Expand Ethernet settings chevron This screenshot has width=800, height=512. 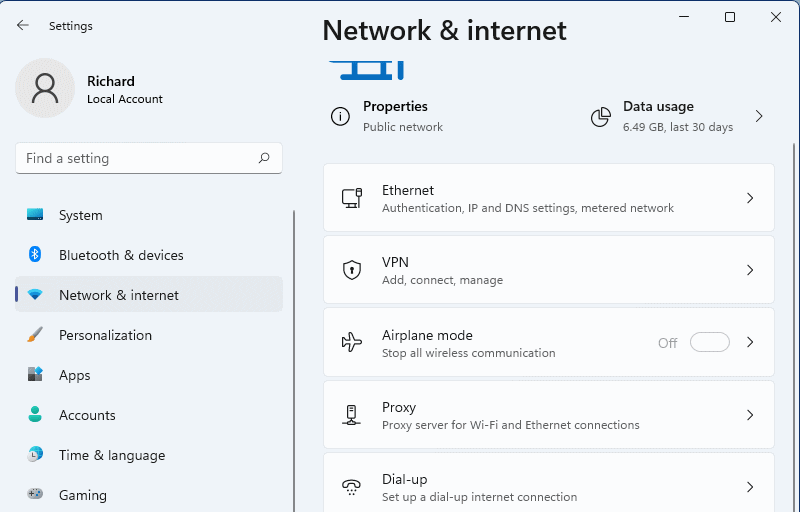[750, 198]
